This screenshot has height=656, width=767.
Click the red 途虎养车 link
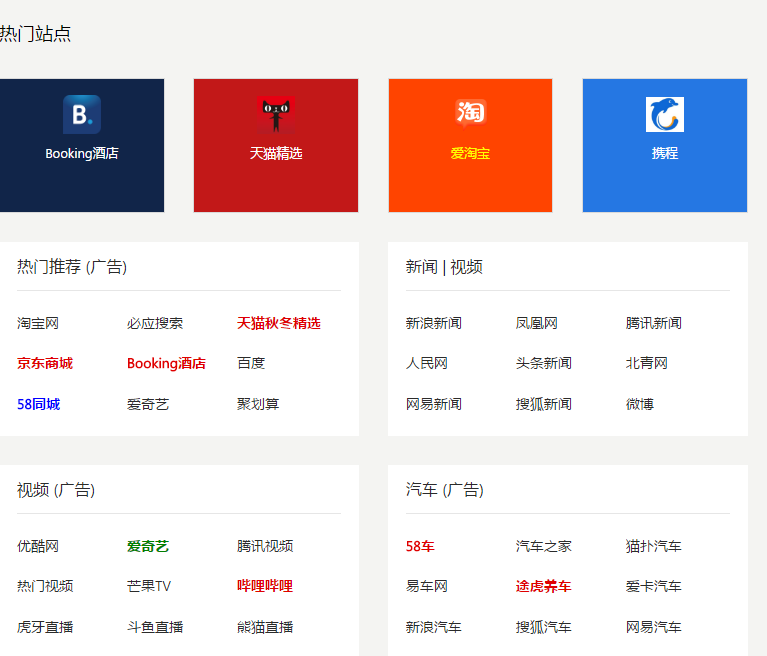(544, 587)
